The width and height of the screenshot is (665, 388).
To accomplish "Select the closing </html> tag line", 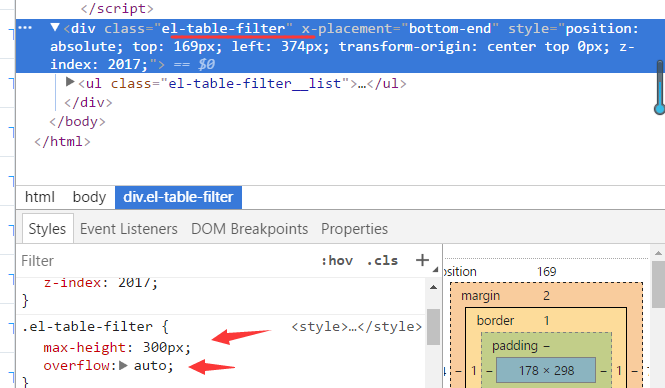I will click(62, 142).
